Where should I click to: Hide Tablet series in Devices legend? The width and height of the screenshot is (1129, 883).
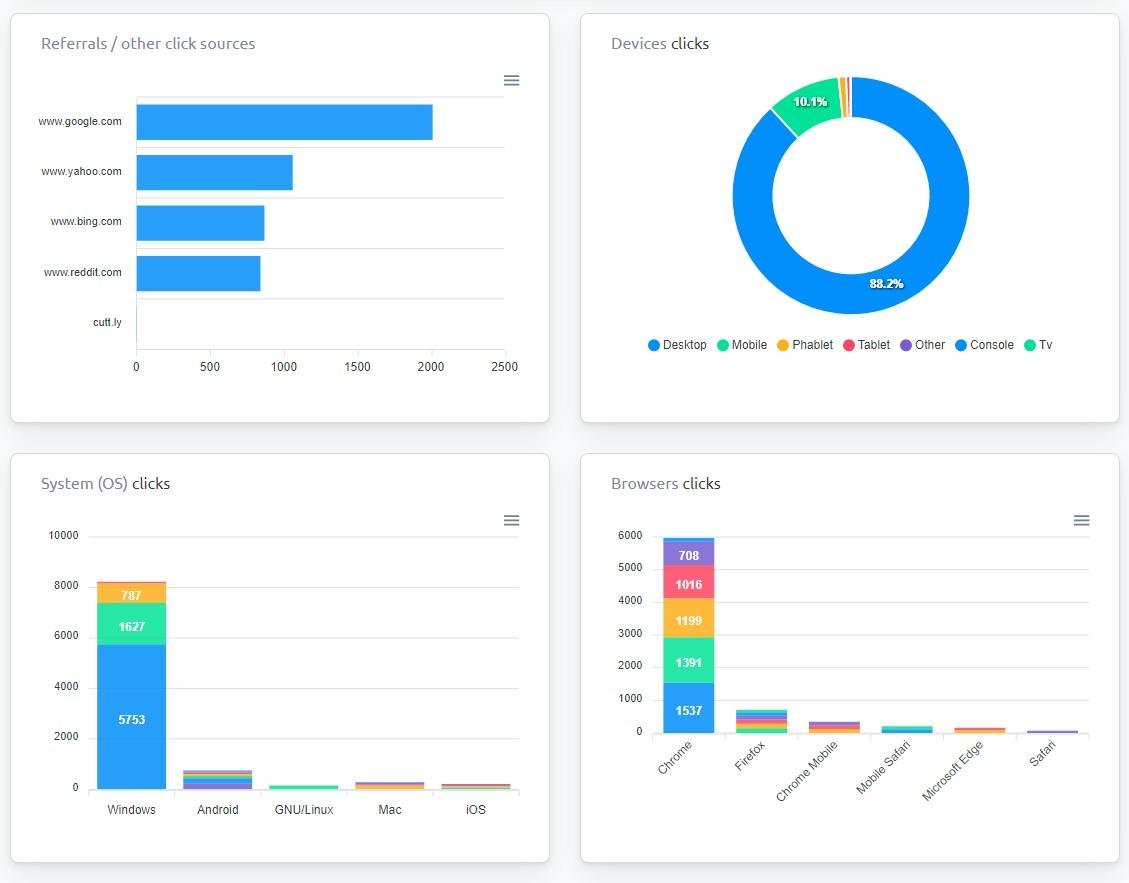[866, 345]
